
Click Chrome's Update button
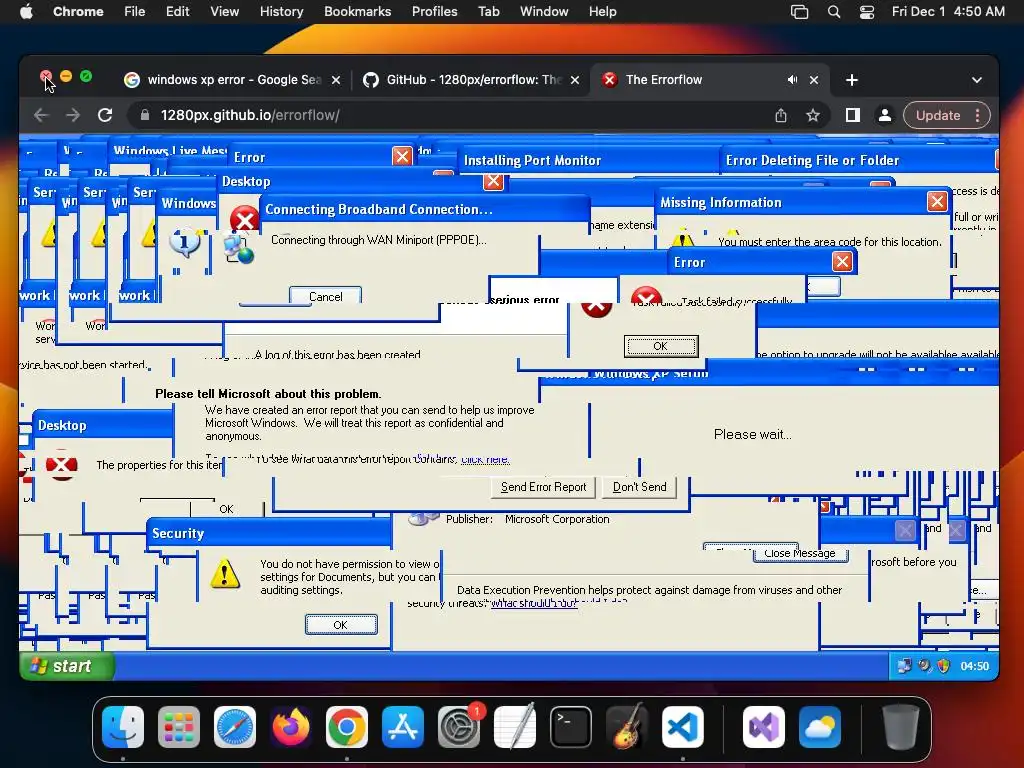click(938, 116)
